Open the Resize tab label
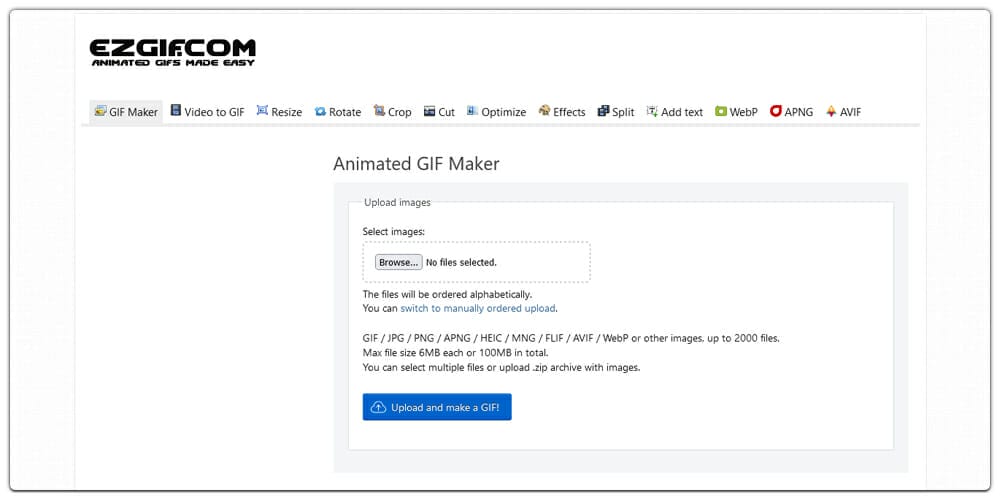Viewport: 1000px width, 500px height. point(286,112)
